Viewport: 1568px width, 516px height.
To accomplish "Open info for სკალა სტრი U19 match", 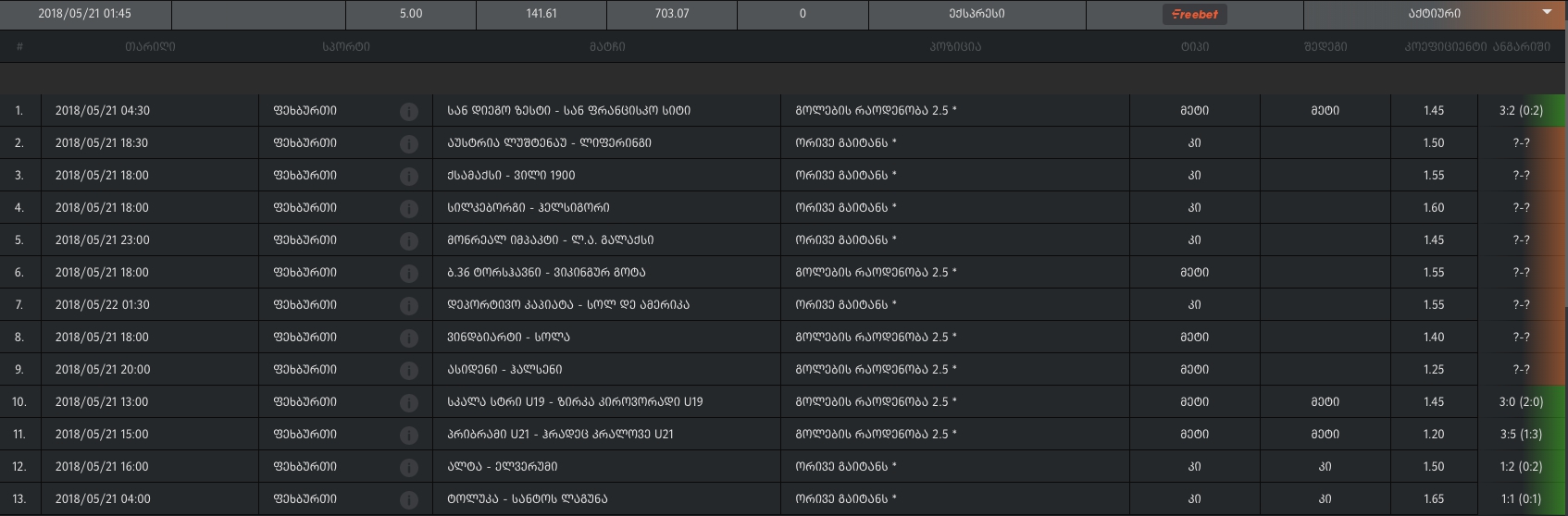I will tap(408, 402).
